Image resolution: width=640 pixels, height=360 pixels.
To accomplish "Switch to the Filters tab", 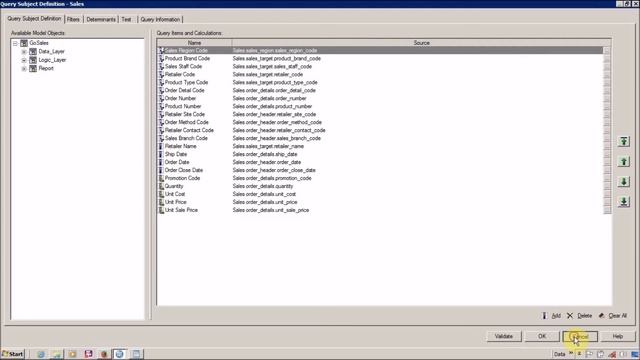I will tap(73, 19).
